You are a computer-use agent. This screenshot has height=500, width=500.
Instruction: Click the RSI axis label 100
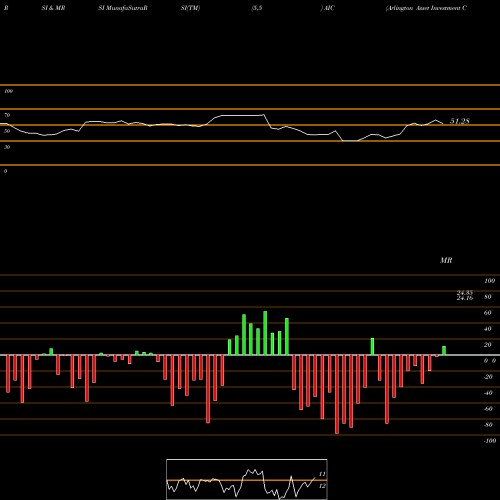click(x=8, y=91)
